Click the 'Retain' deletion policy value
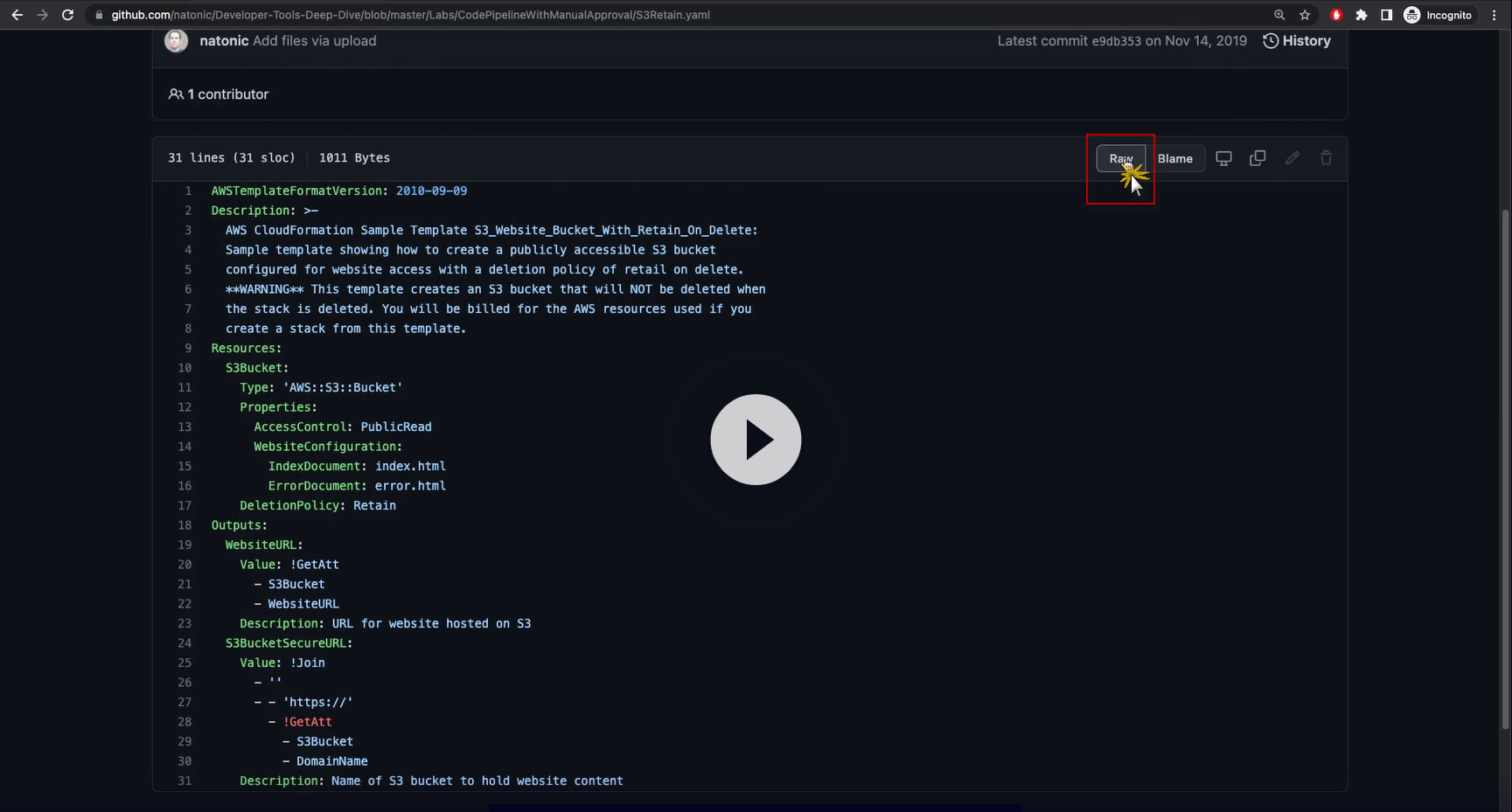This screenshot has height=812, width=1512. pos(374,505)
